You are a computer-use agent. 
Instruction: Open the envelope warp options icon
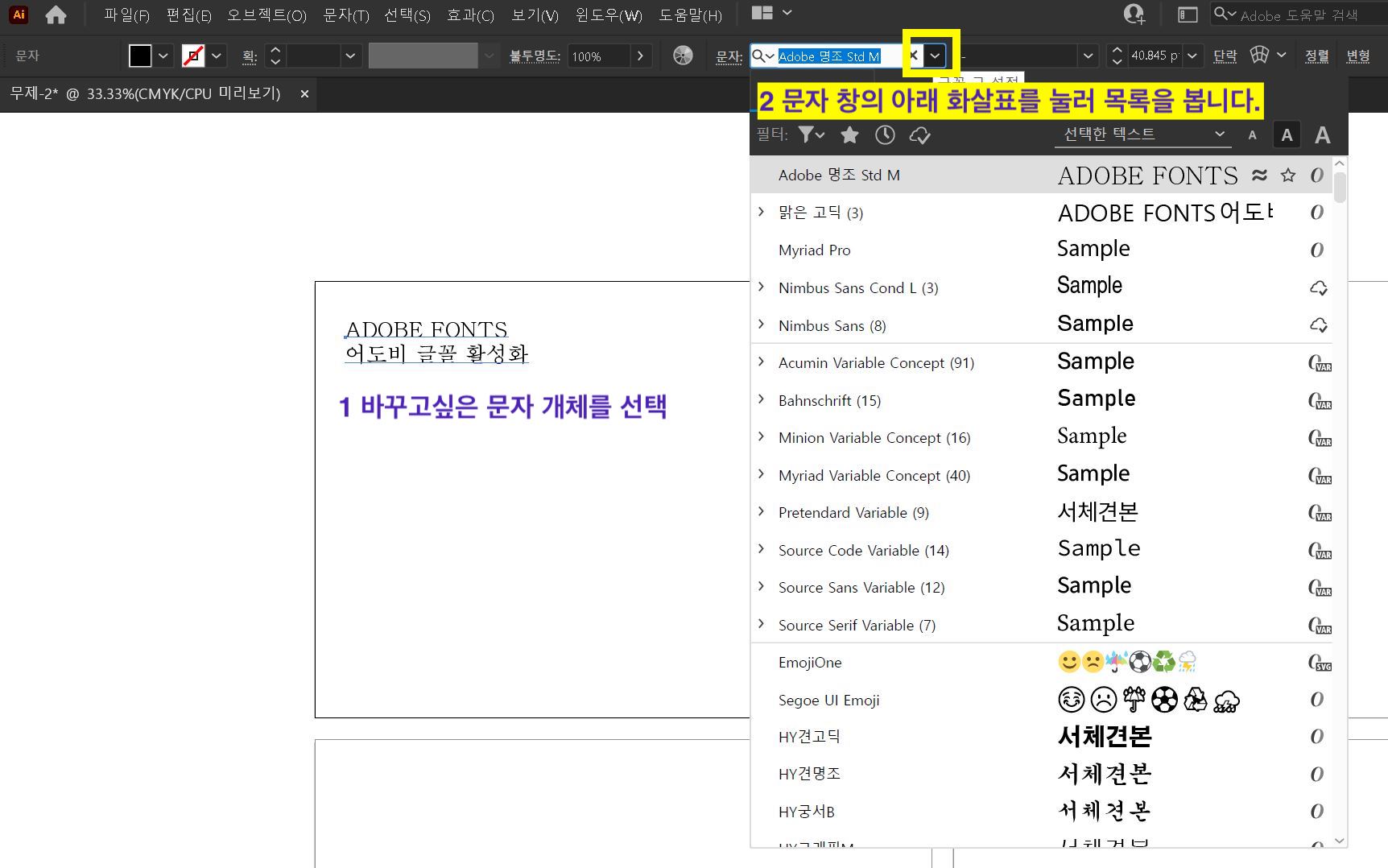point(1259,55)
